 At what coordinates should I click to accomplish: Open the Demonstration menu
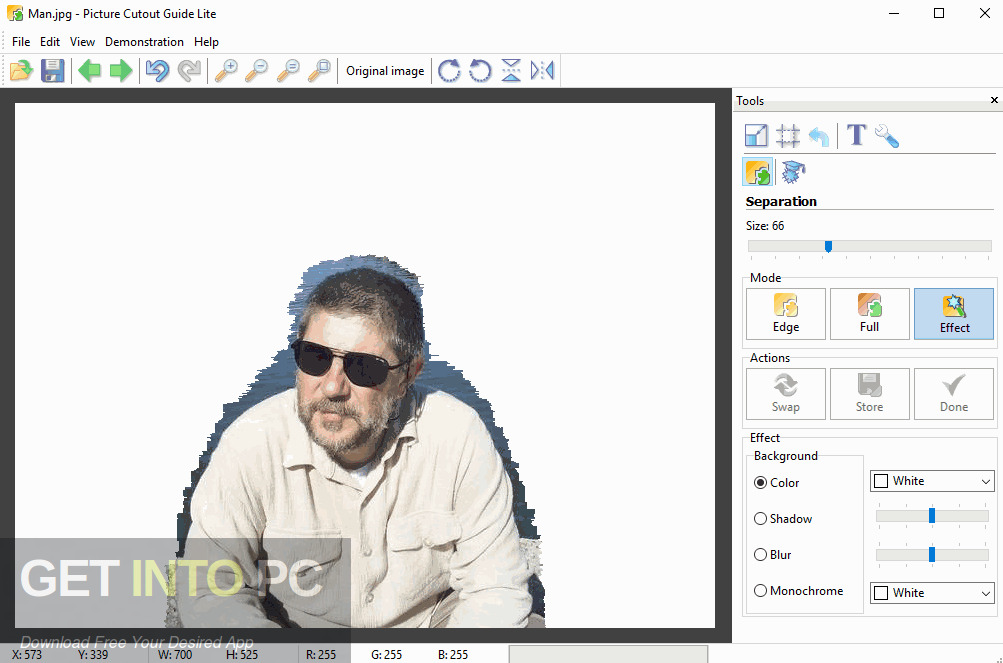tap(145, 42)
